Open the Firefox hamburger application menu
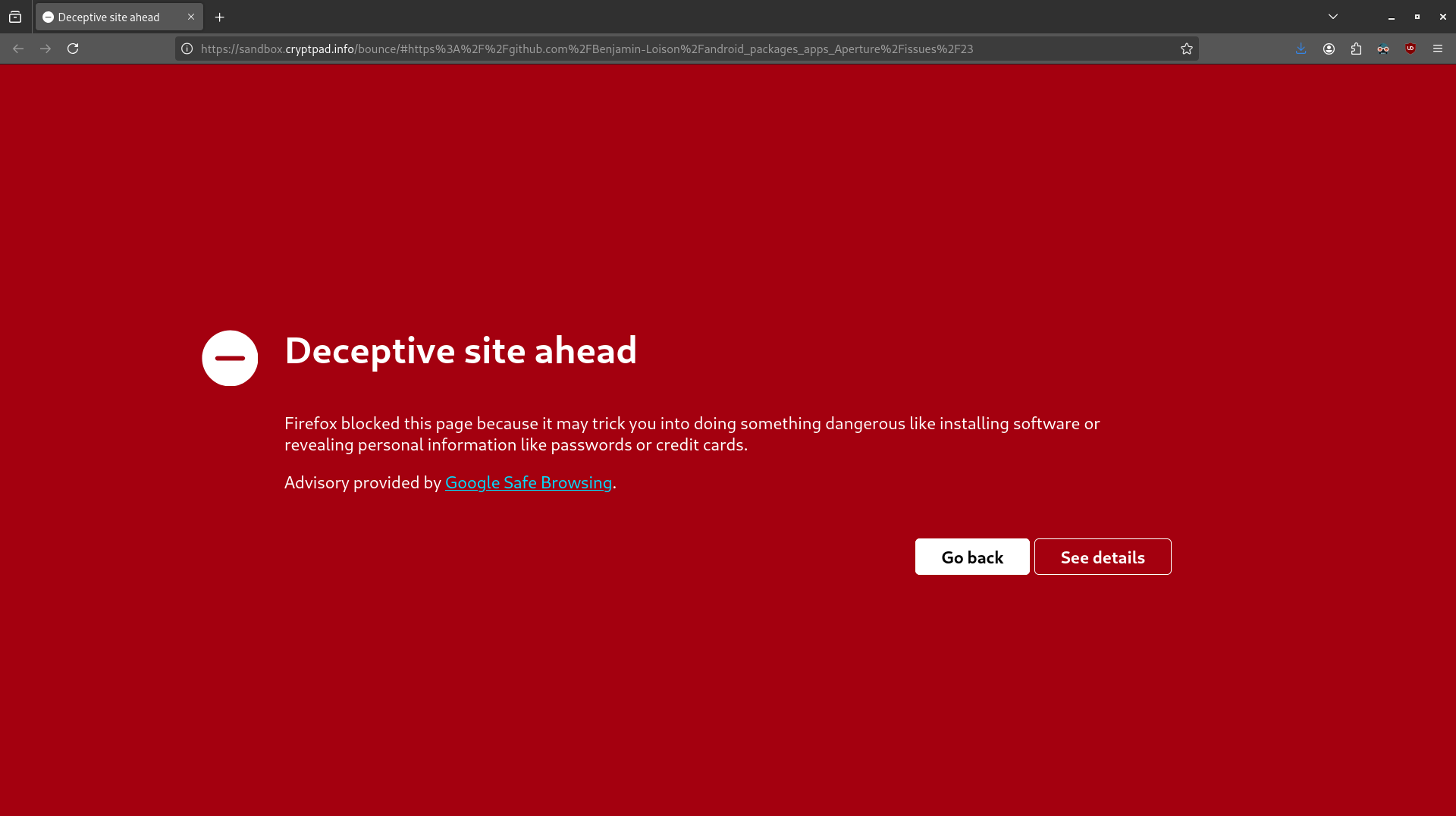This screenshot has height=816, width=1456. pos(1438,49)
